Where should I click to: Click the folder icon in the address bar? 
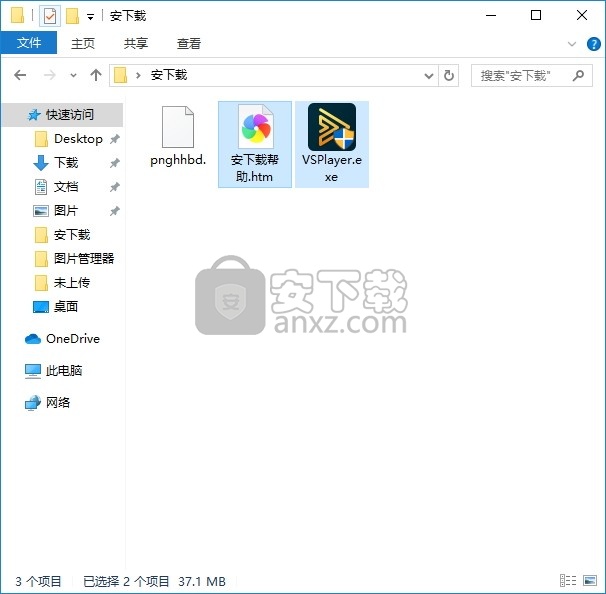tap(120, 75)
